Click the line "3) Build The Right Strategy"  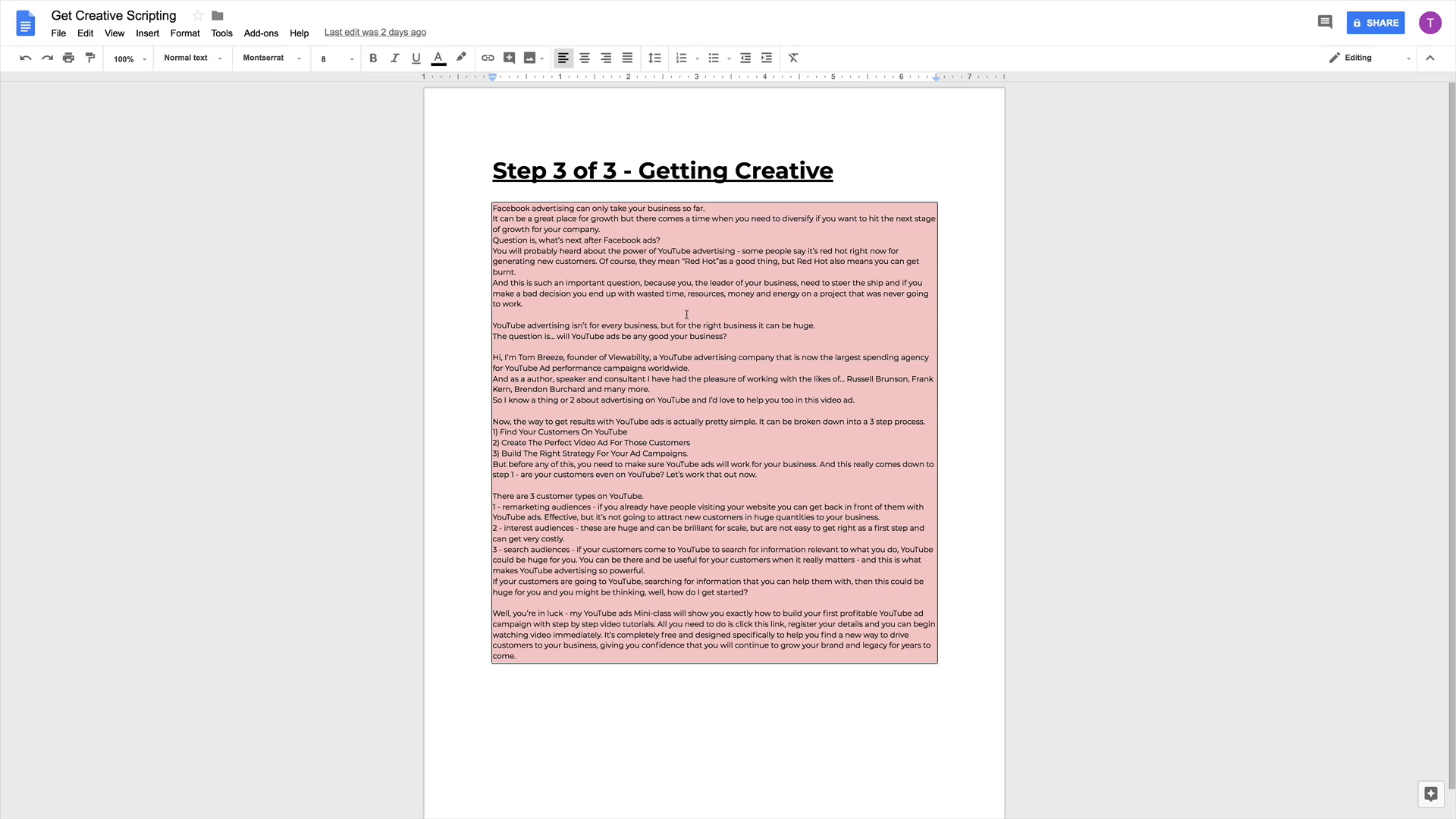pyautogui.click(x=590, y=453)
